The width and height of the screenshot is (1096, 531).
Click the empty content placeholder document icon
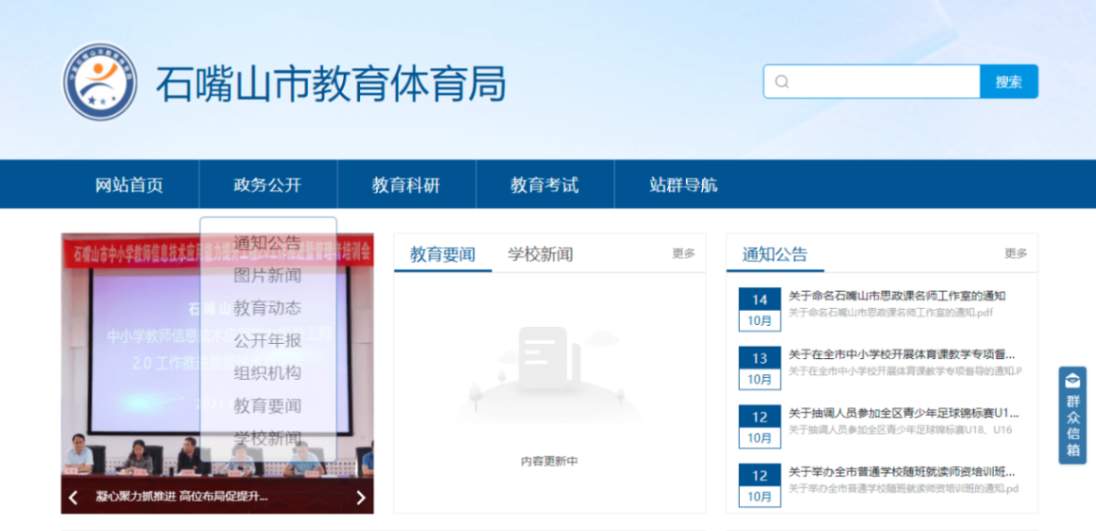click(x=549, y=360)
